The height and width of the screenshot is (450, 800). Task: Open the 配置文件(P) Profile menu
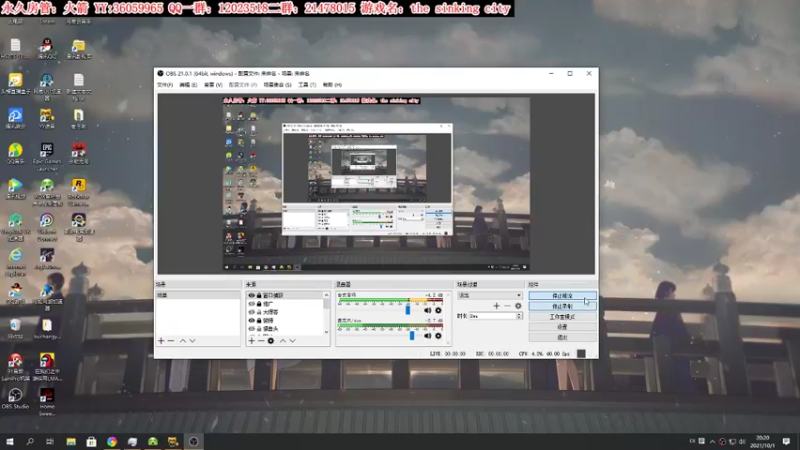pos(243,85)
